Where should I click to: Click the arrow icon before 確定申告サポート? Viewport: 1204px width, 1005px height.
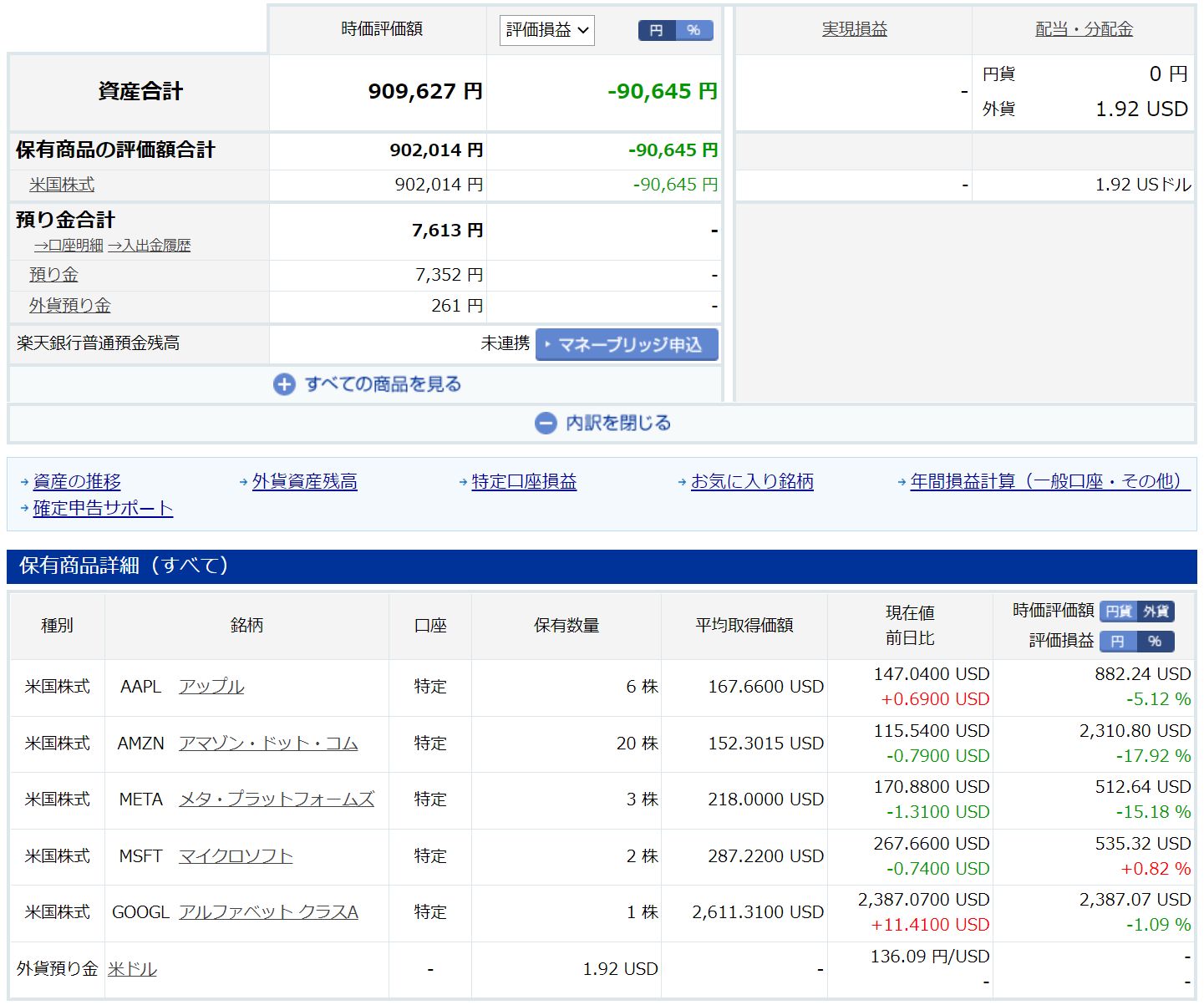click(24, 508)
